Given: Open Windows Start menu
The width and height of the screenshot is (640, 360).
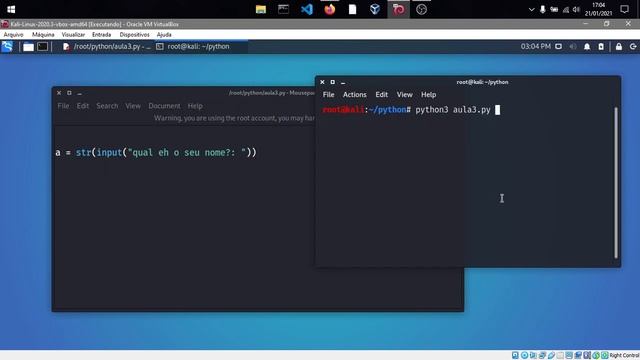Looking at the screenshot, I should pos(11,9).
